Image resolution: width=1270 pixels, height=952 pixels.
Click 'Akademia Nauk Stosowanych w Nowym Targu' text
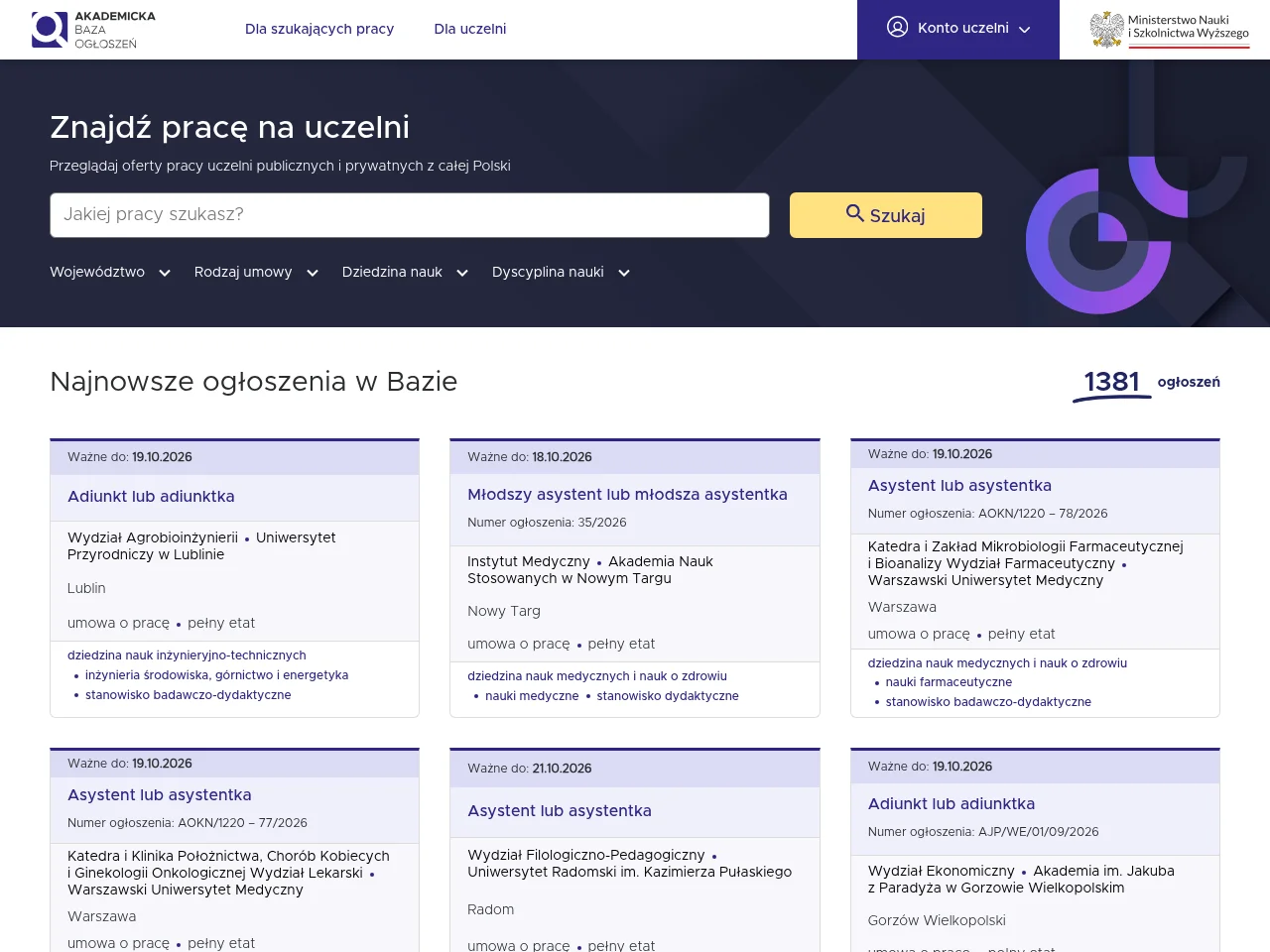click(x=590, y=570)
